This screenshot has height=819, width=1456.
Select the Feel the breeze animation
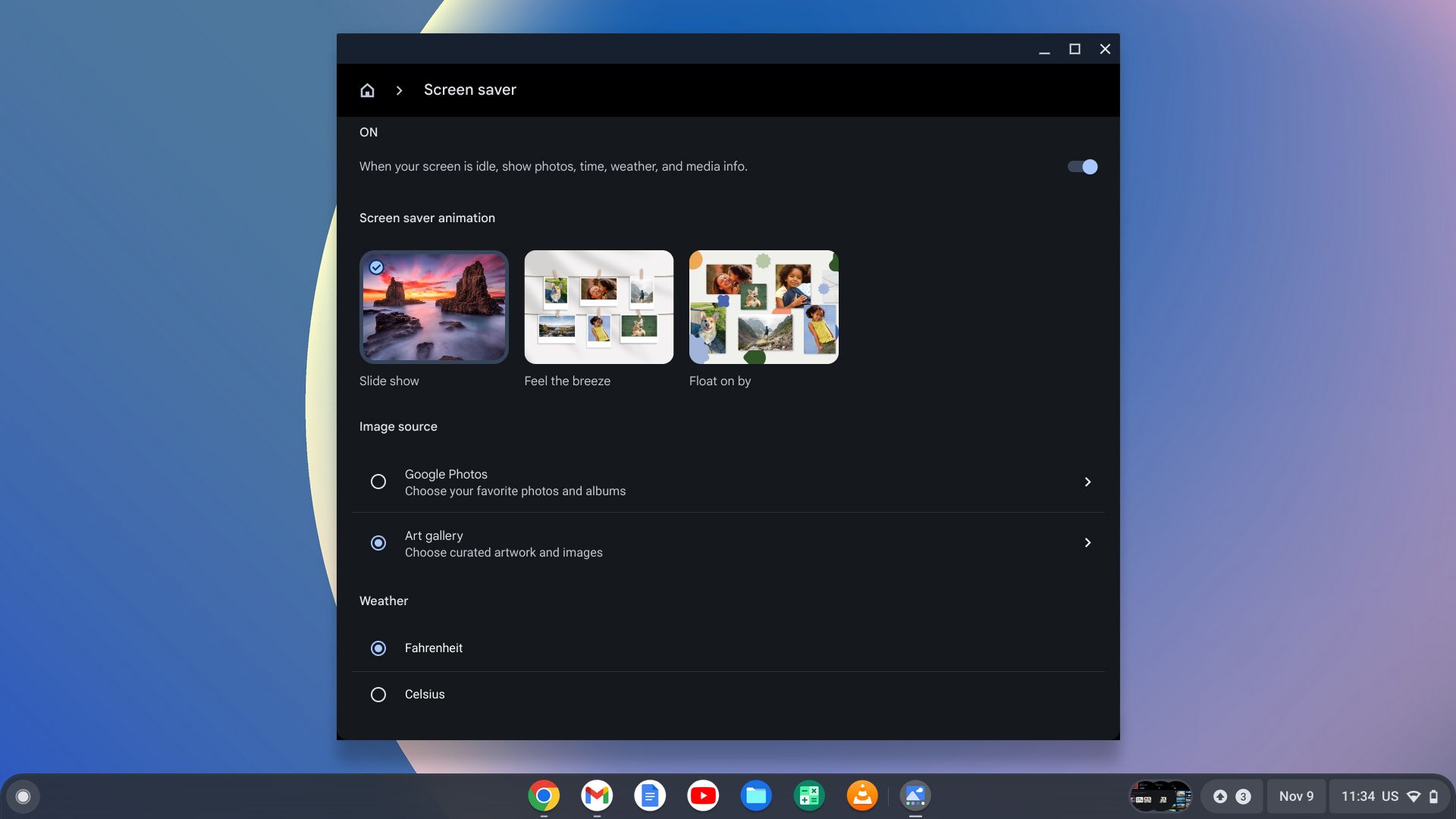click(598, 306)
